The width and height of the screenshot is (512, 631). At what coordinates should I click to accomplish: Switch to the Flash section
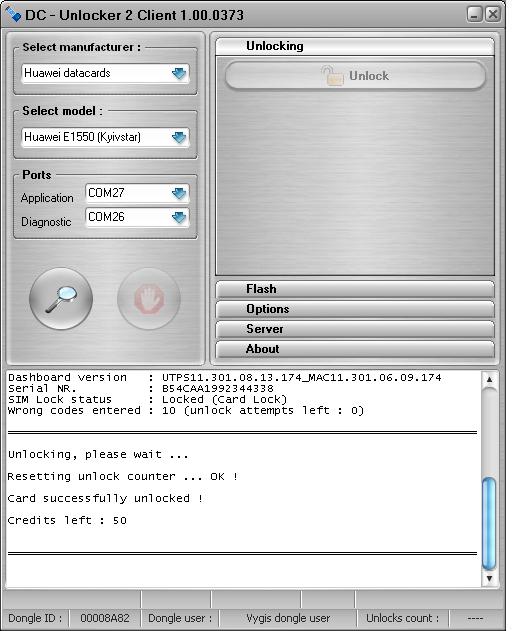355,289
